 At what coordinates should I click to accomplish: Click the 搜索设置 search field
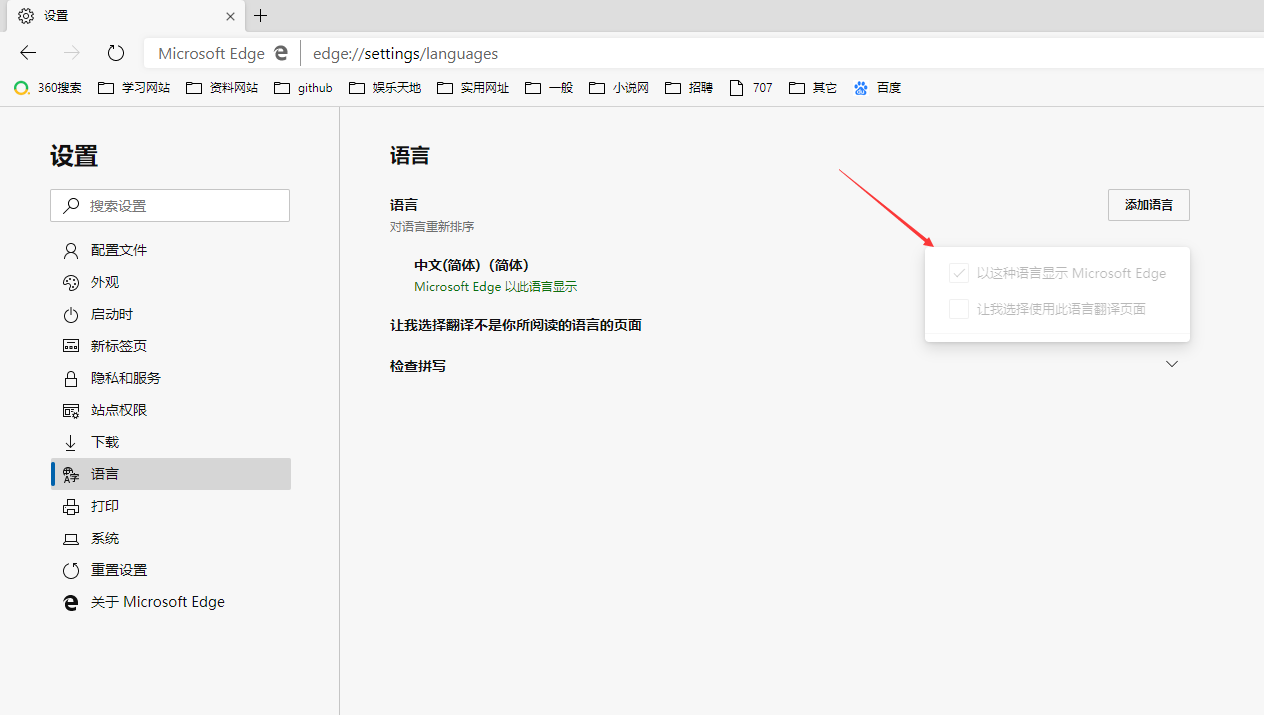click(170, 205)
